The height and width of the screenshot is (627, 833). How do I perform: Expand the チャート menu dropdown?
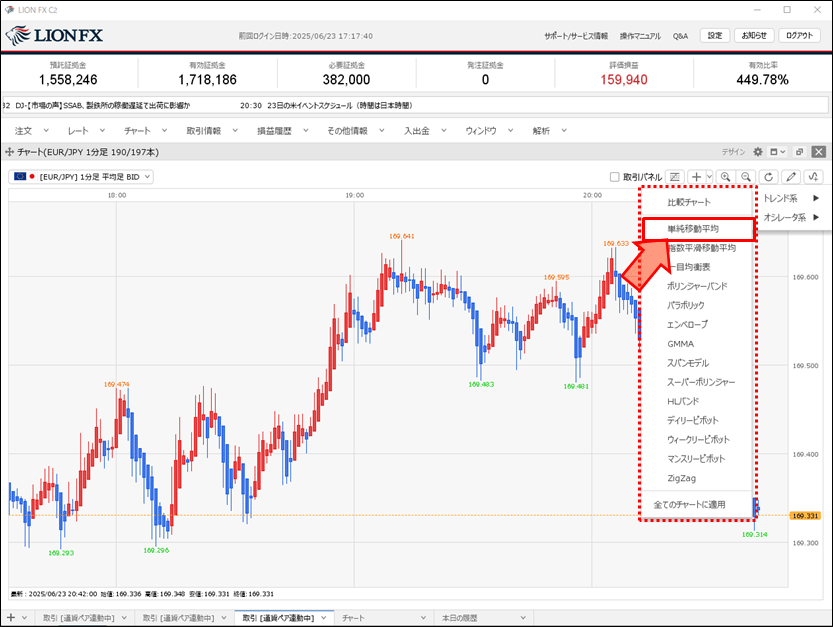point(144,131)
